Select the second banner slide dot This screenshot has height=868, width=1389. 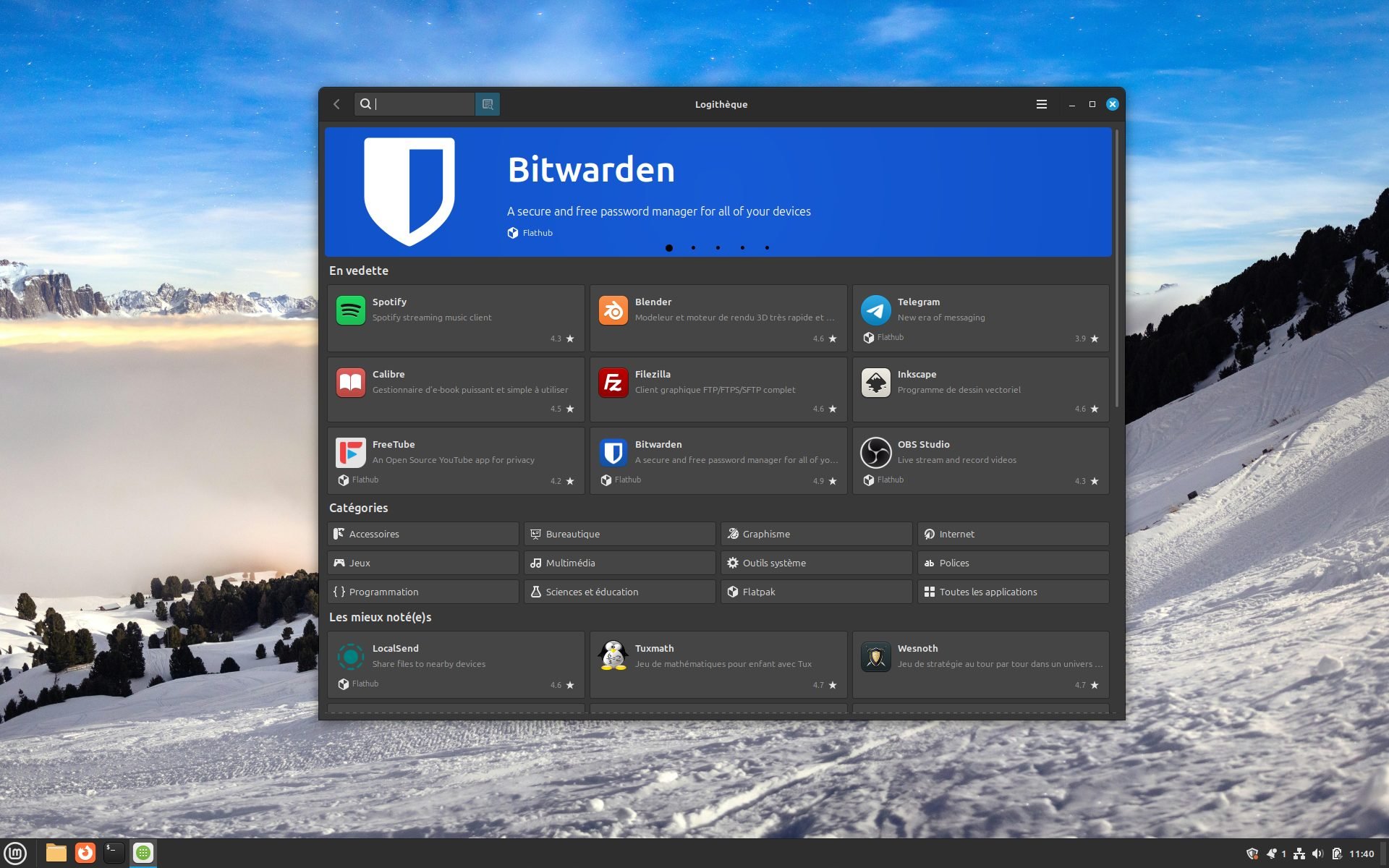click(693, 248)
